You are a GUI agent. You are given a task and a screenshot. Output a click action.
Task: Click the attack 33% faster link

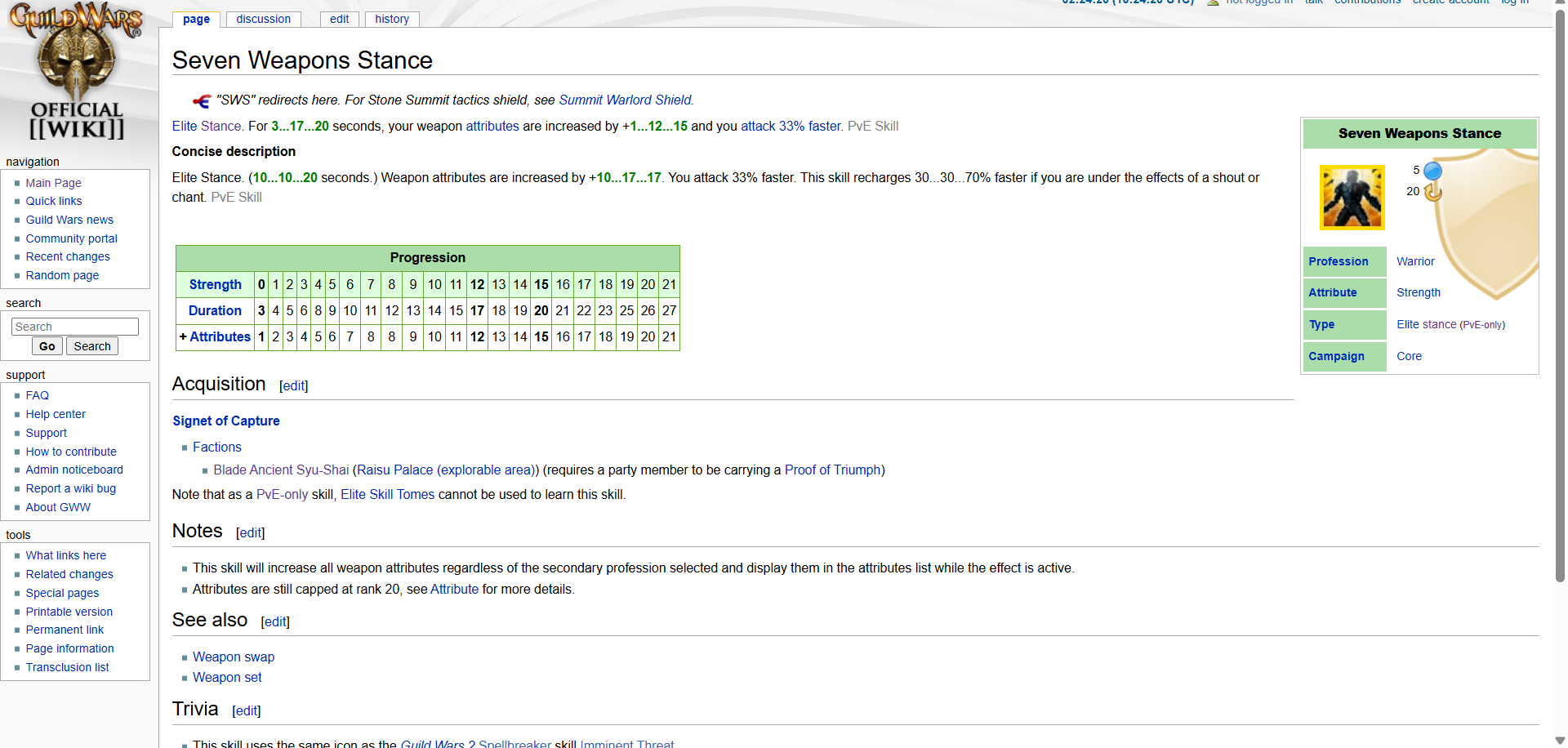(x=791, y=126)
